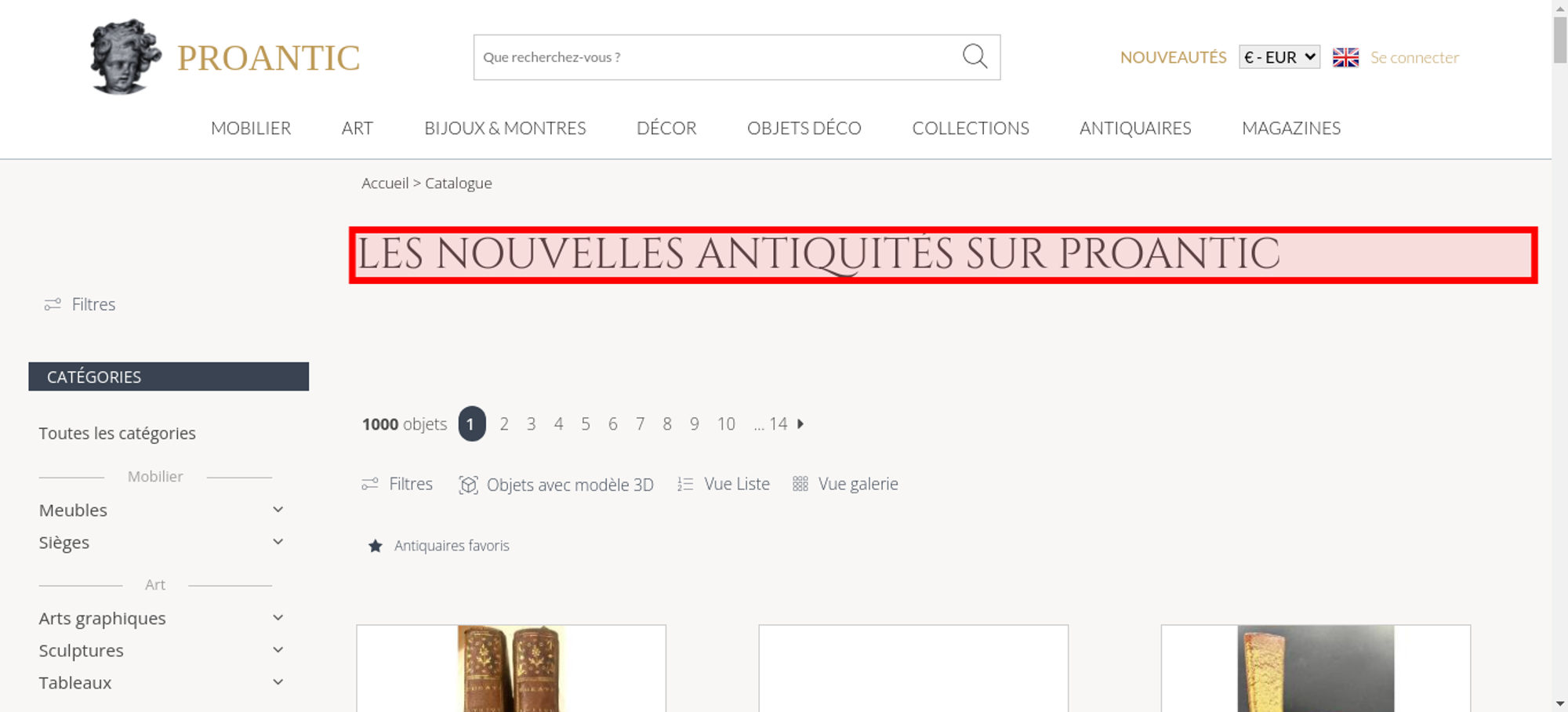Click the search magnifier icon
Viewport: 1568px width, 712px height.
tap(975, 56)
